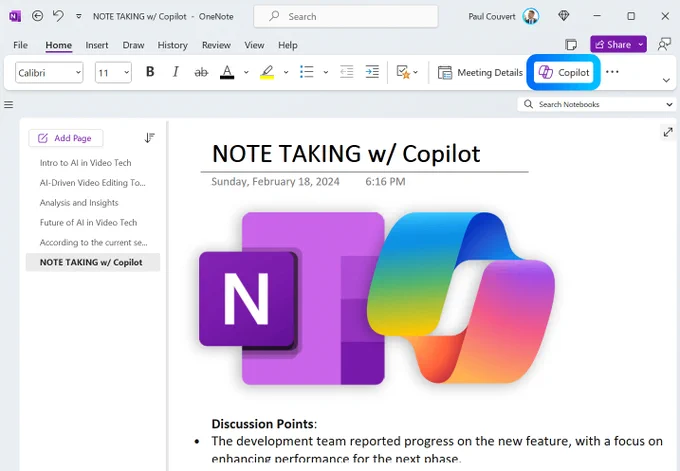Expand font color options arrow
This screenshot has height=471, width=680.
pyautogui.click(x=246, y=72)
